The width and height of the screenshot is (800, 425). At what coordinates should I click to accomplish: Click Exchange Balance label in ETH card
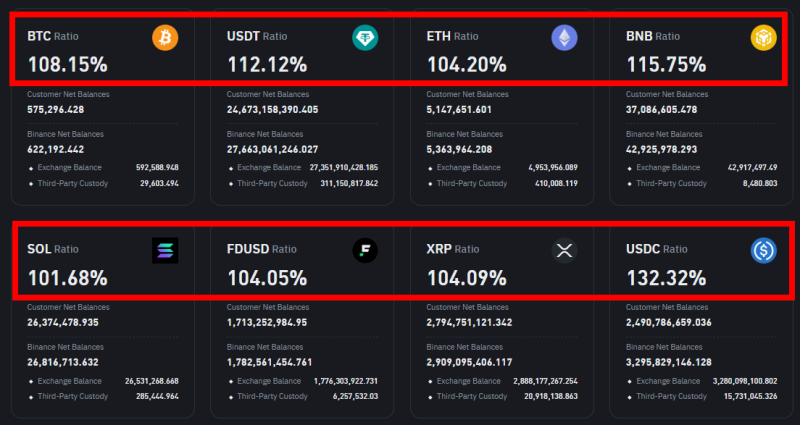pos(468,167)
